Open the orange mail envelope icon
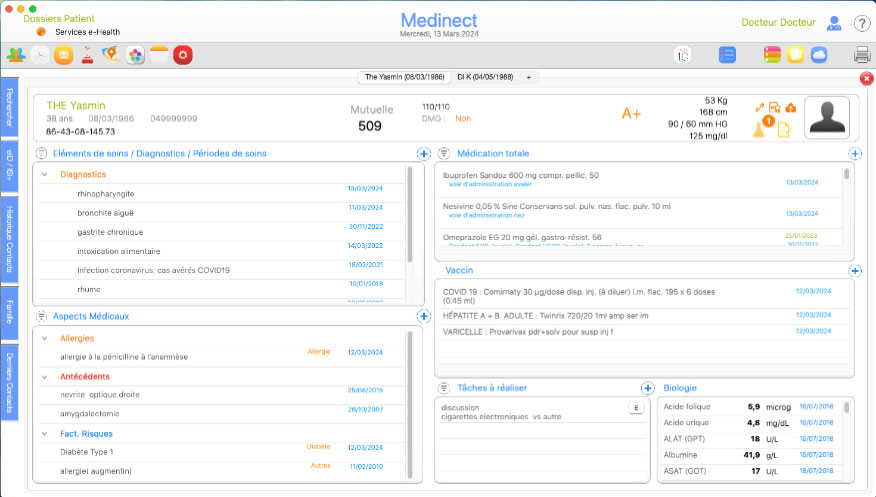The image size is (876, 497). click(63, 55)
